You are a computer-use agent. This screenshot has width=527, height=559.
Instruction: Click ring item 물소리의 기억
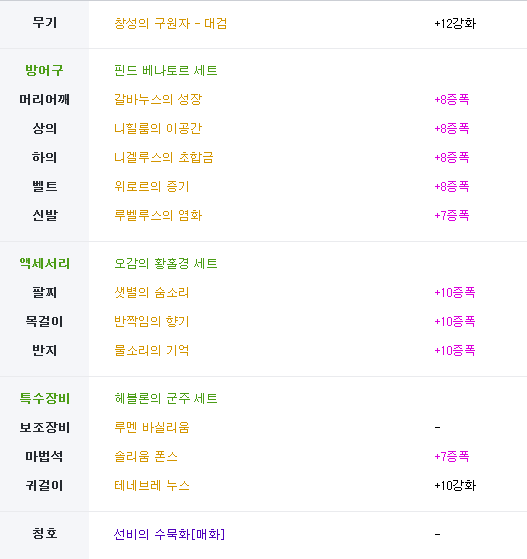pos(152,350)
